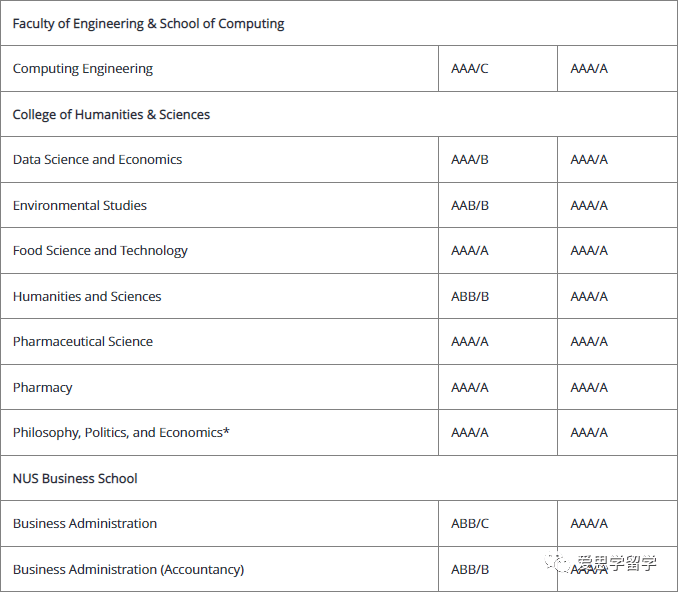
Task: Select the Pharmaceutical Science row label
Action: (x=83, y=342)
